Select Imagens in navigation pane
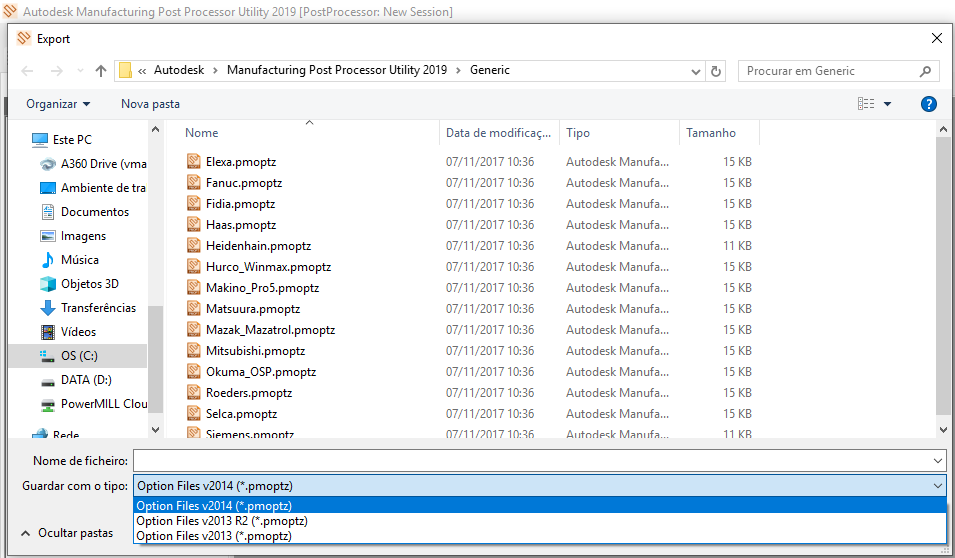This screenshot has height=558, width=955. pyautogui.click(x=73, y=236)
